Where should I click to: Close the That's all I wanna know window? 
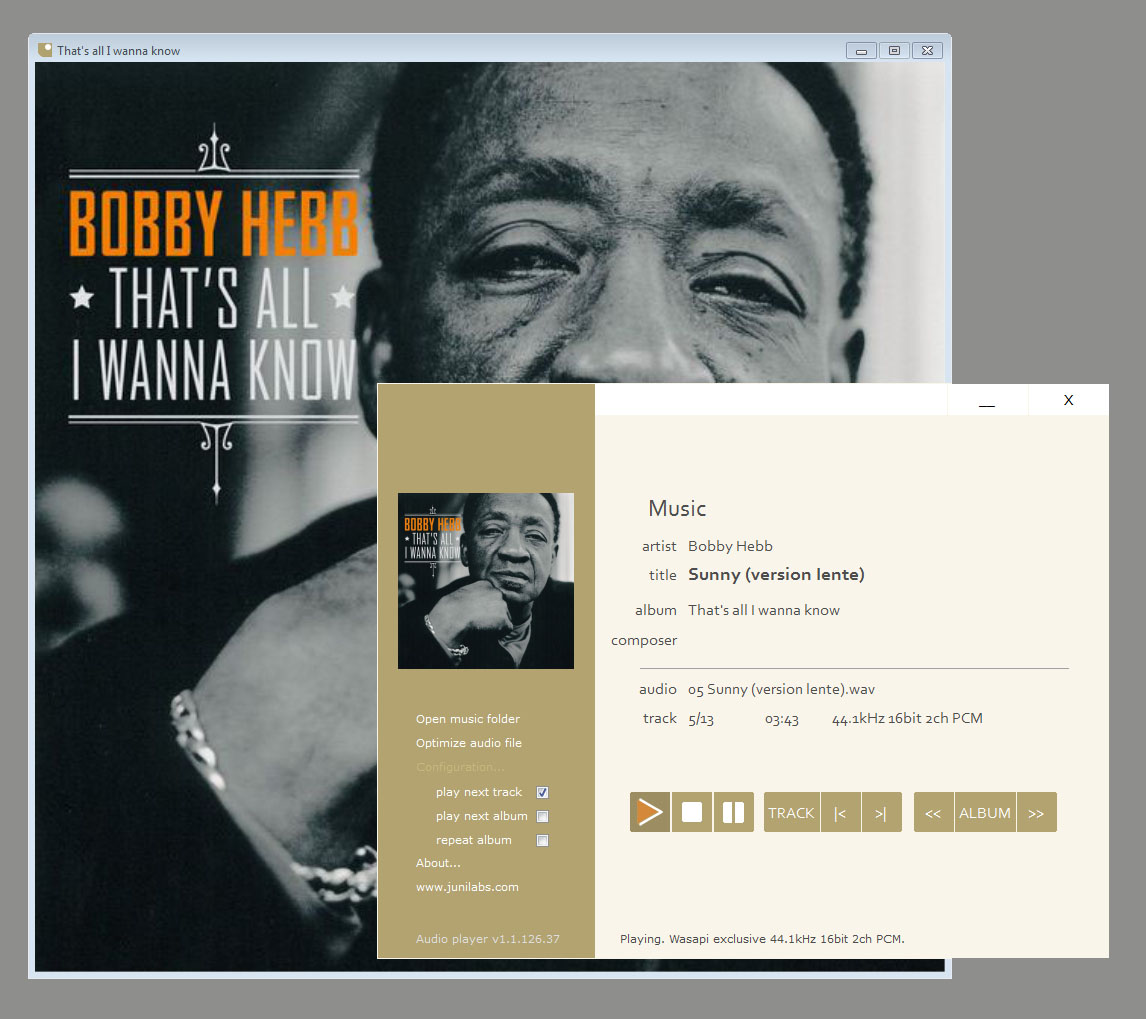point(927,50)
